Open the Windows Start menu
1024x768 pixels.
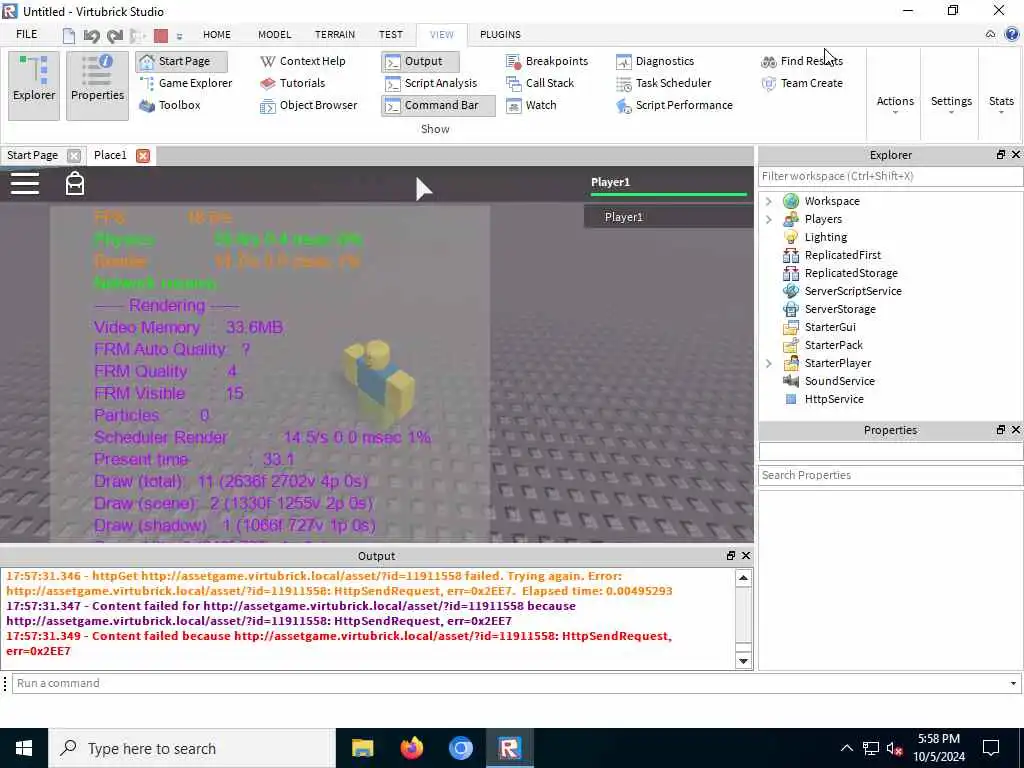pyautogui.click(x=24, y=748)
